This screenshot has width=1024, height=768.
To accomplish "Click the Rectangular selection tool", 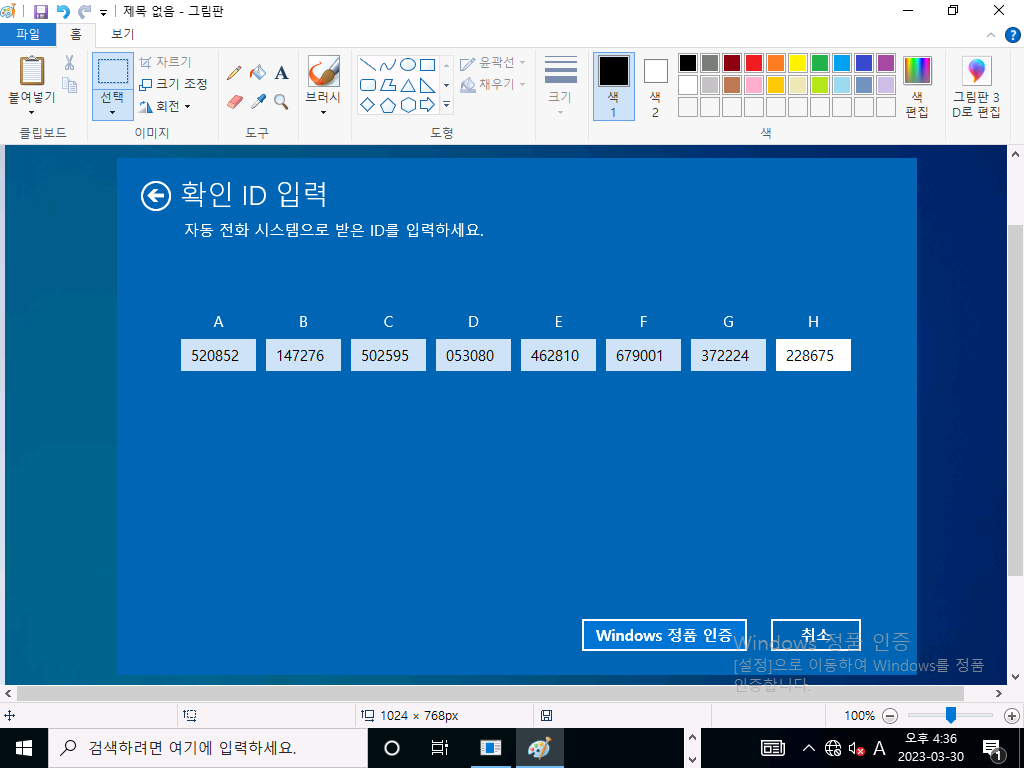I will [x=112, y=71].
